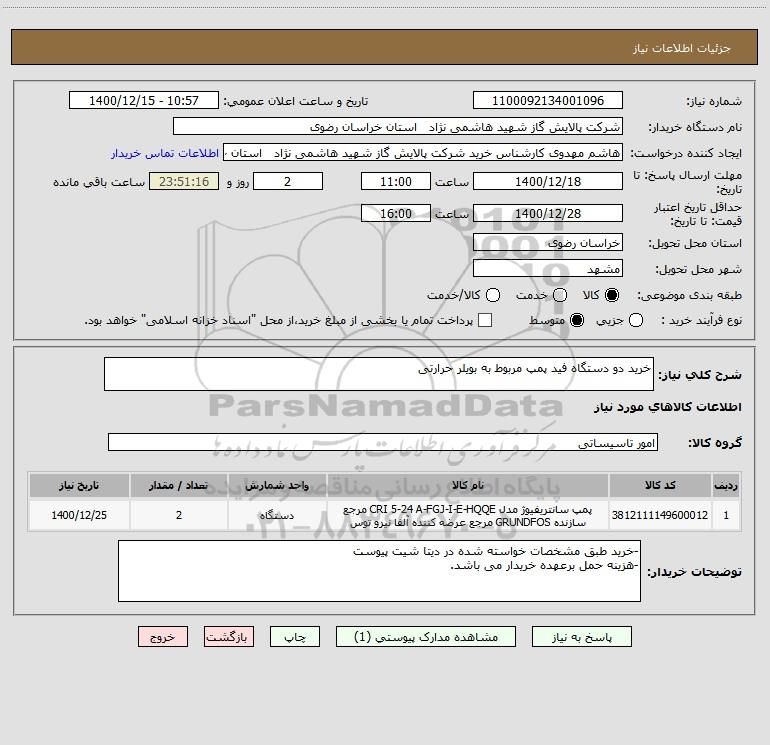This screenshot has width=770, height=745.
Task: Open اطلاعات تماس خریدار link
Action: pos(165,153)
